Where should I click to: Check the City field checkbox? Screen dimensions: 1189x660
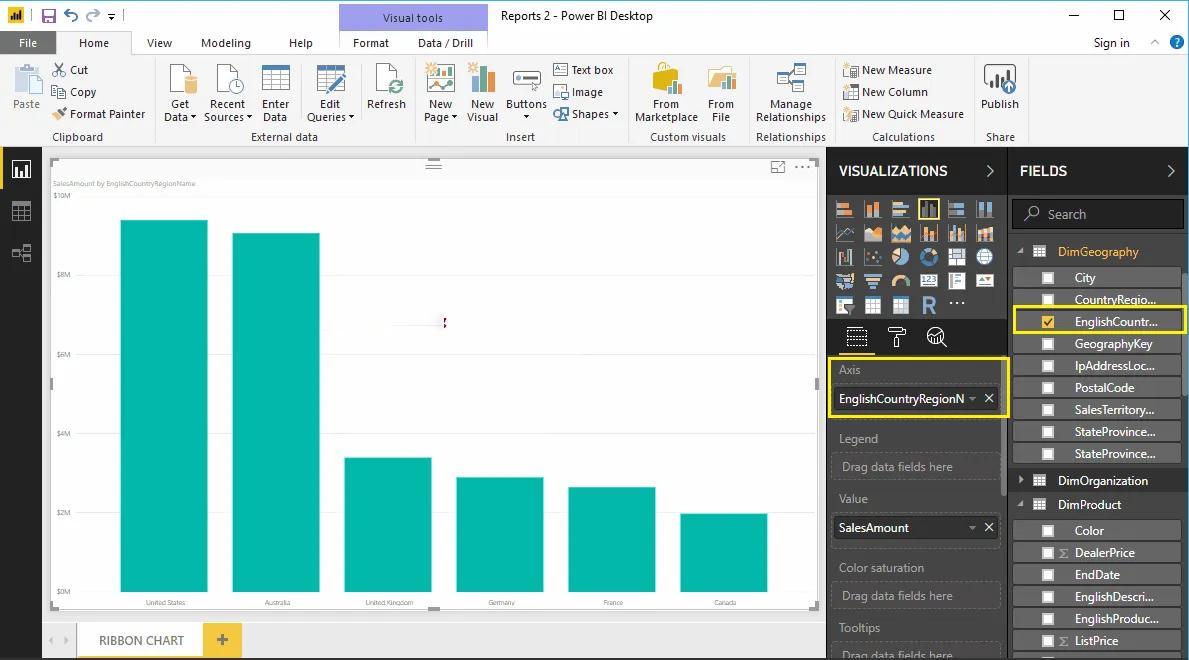(1048, 278)
